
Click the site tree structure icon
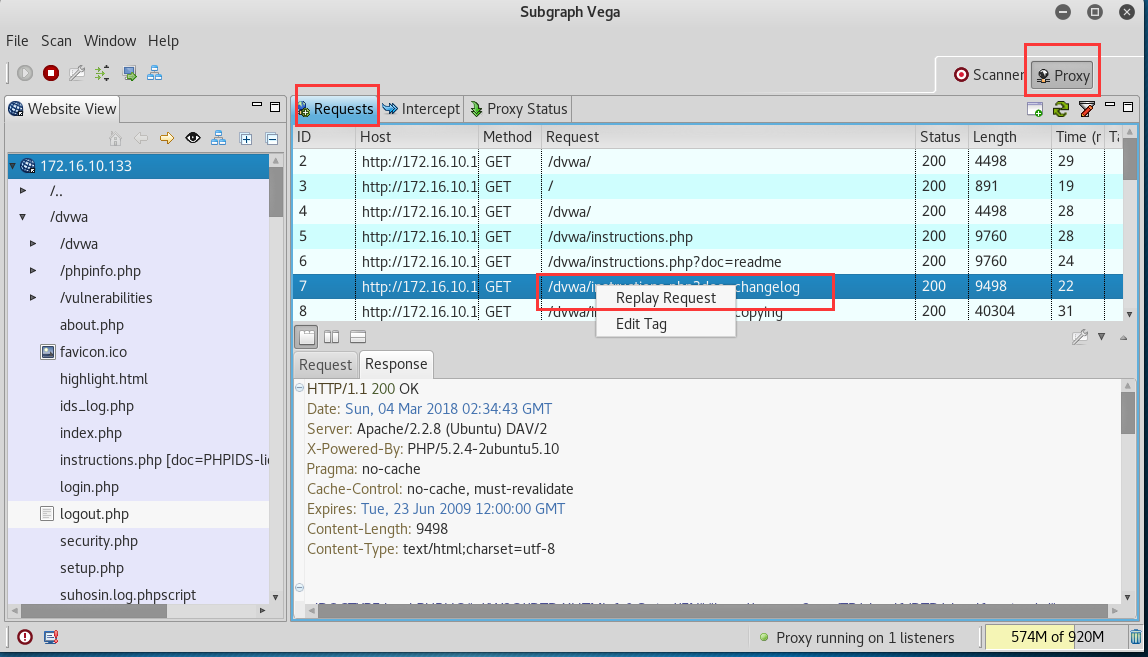[217, 138]
